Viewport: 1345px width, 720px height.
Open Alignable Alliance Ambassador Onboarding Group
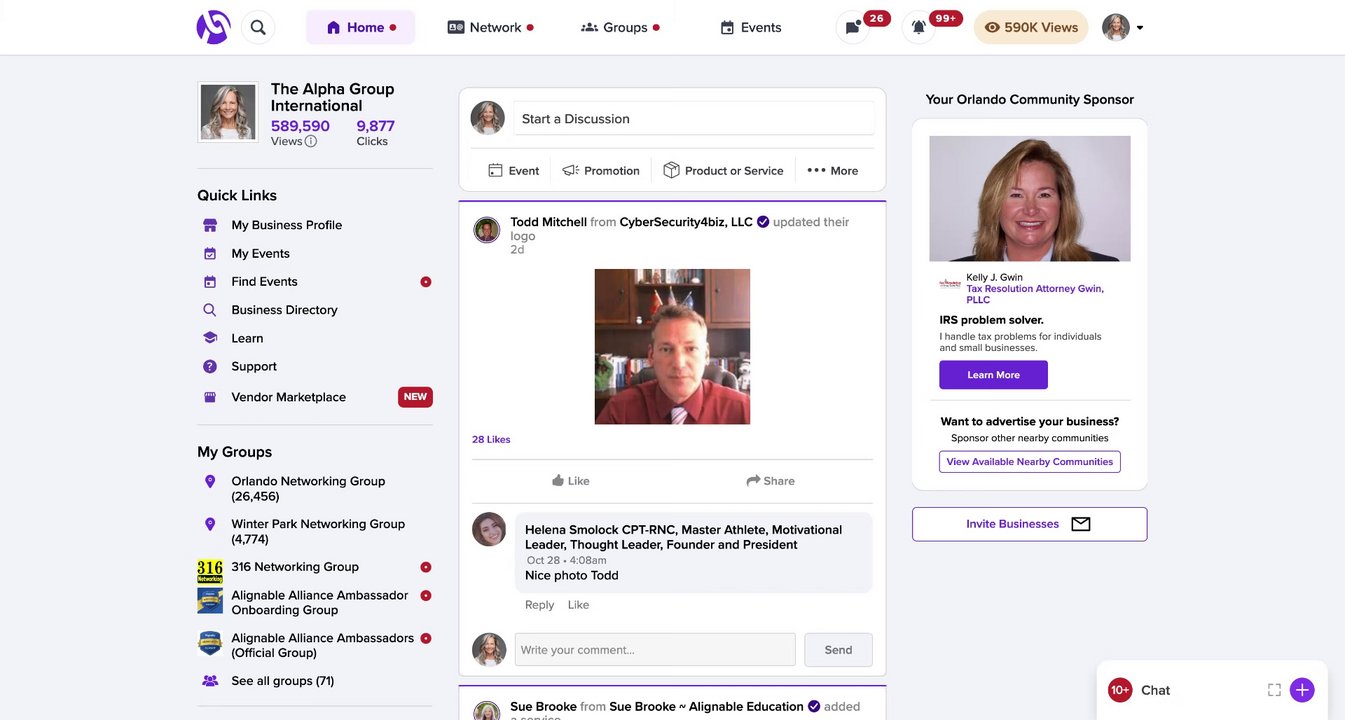click(x=320, y=603)
